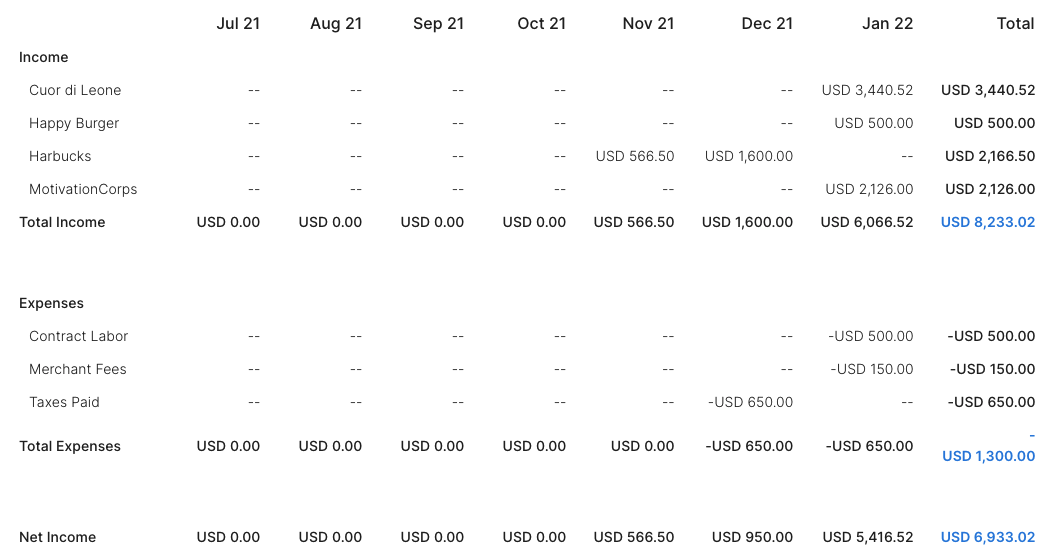Click the Merchant Fees expense label
The image size is (1054, 558).
(78, 369)
